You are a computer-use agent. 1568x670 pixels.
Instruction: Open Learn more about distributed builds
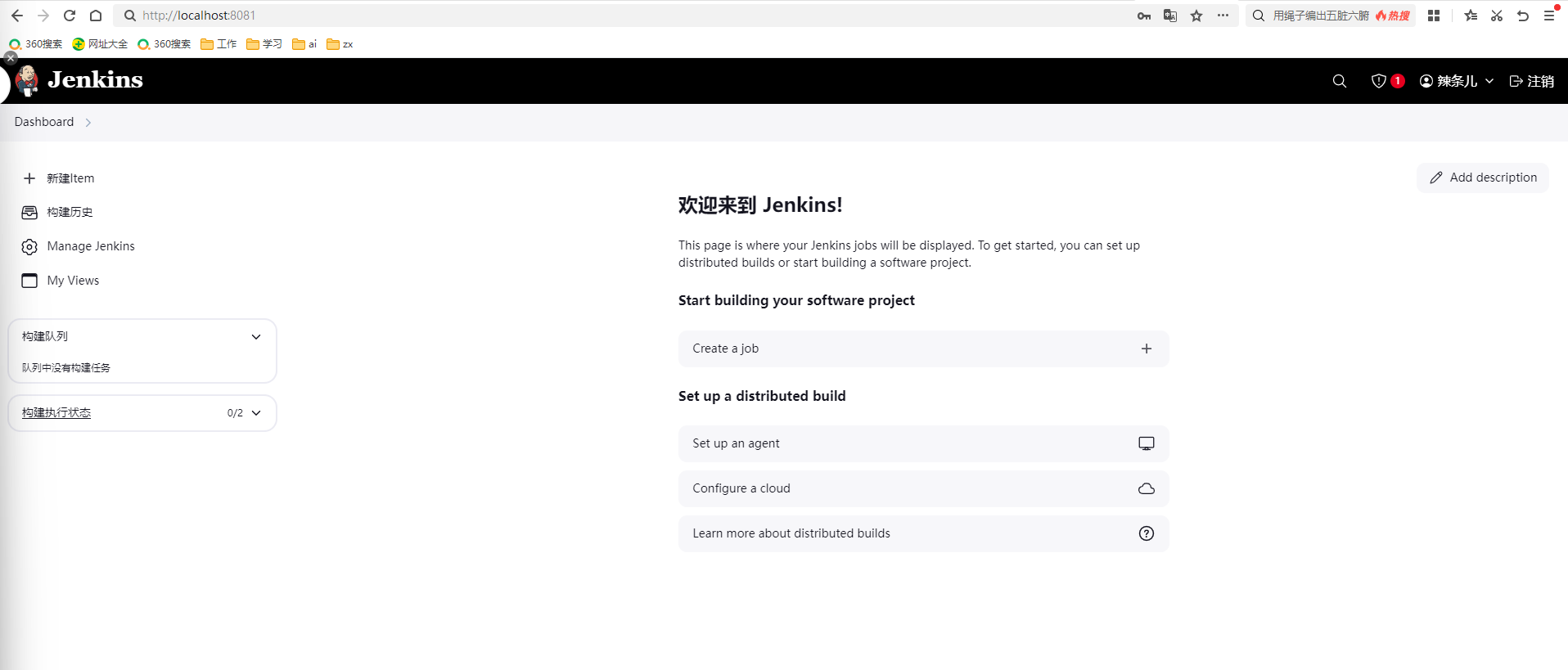tap(923, 533)
